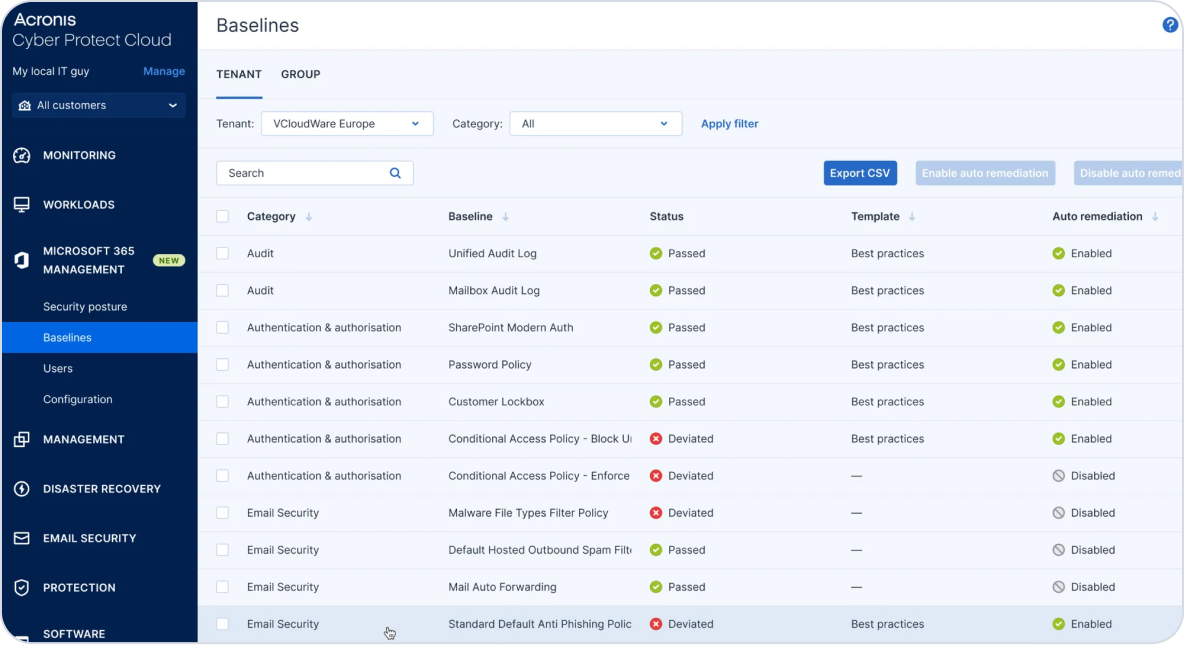Click the Export CSV button
This screenshot has width=1184, height=645.
[860, 173]
